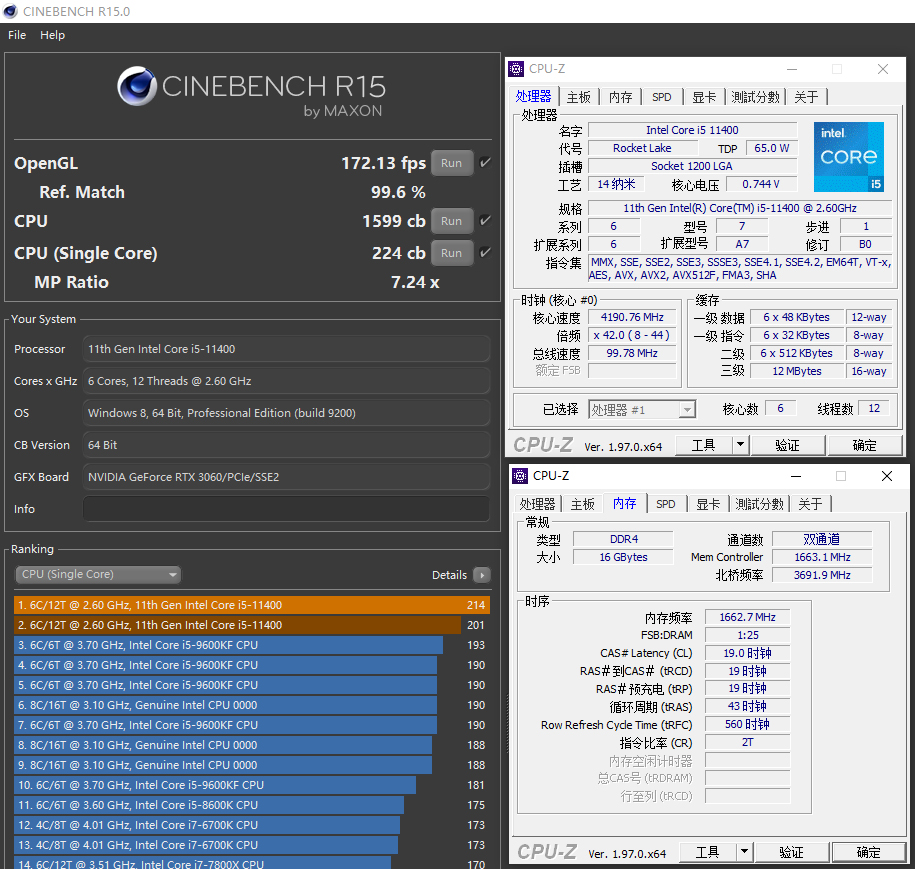915x869 pixels.
Task: Run the OpenGL benchmark
Action: (x=451, y=163)
